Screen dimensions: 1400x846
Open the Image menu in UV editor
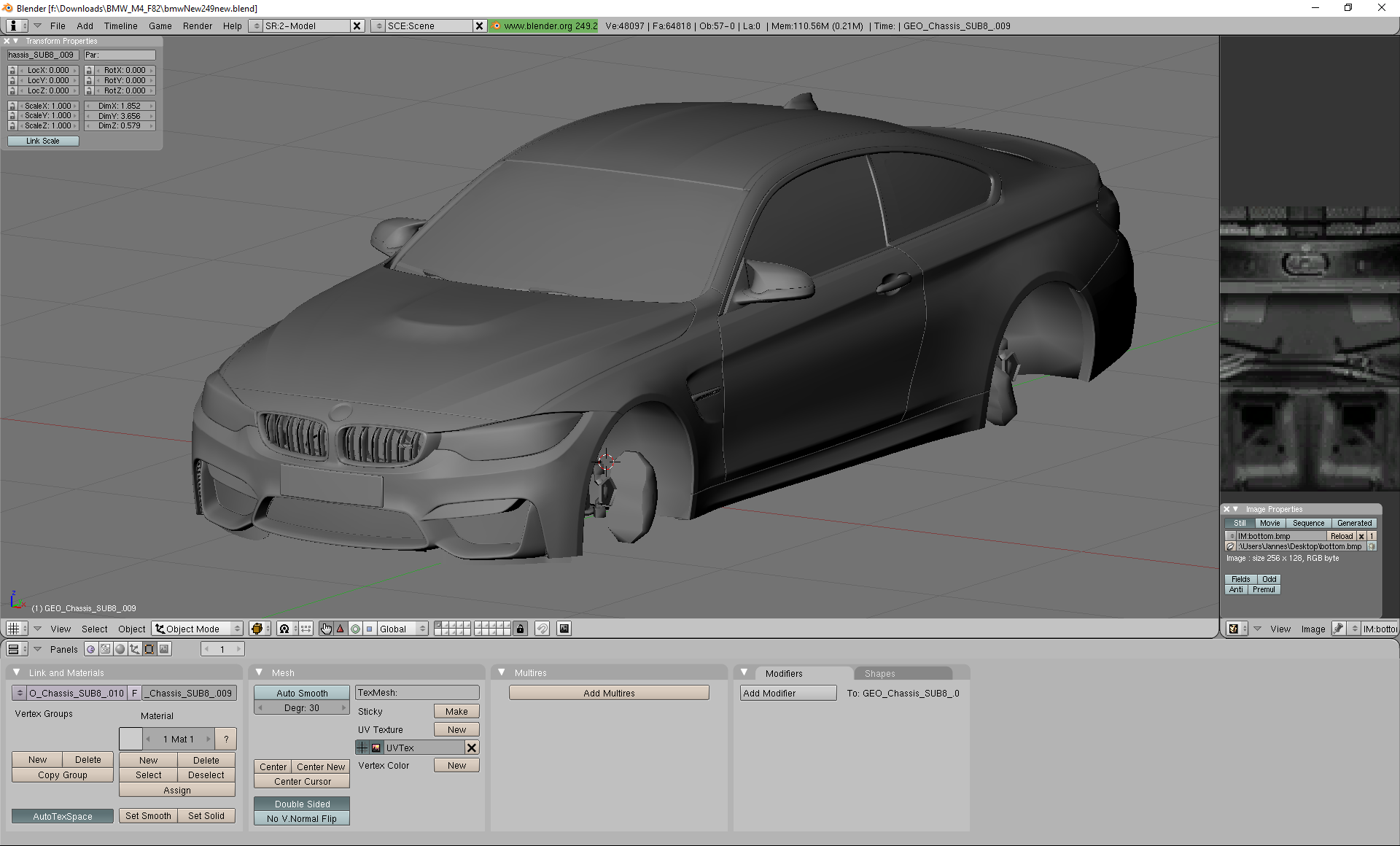1313,629
